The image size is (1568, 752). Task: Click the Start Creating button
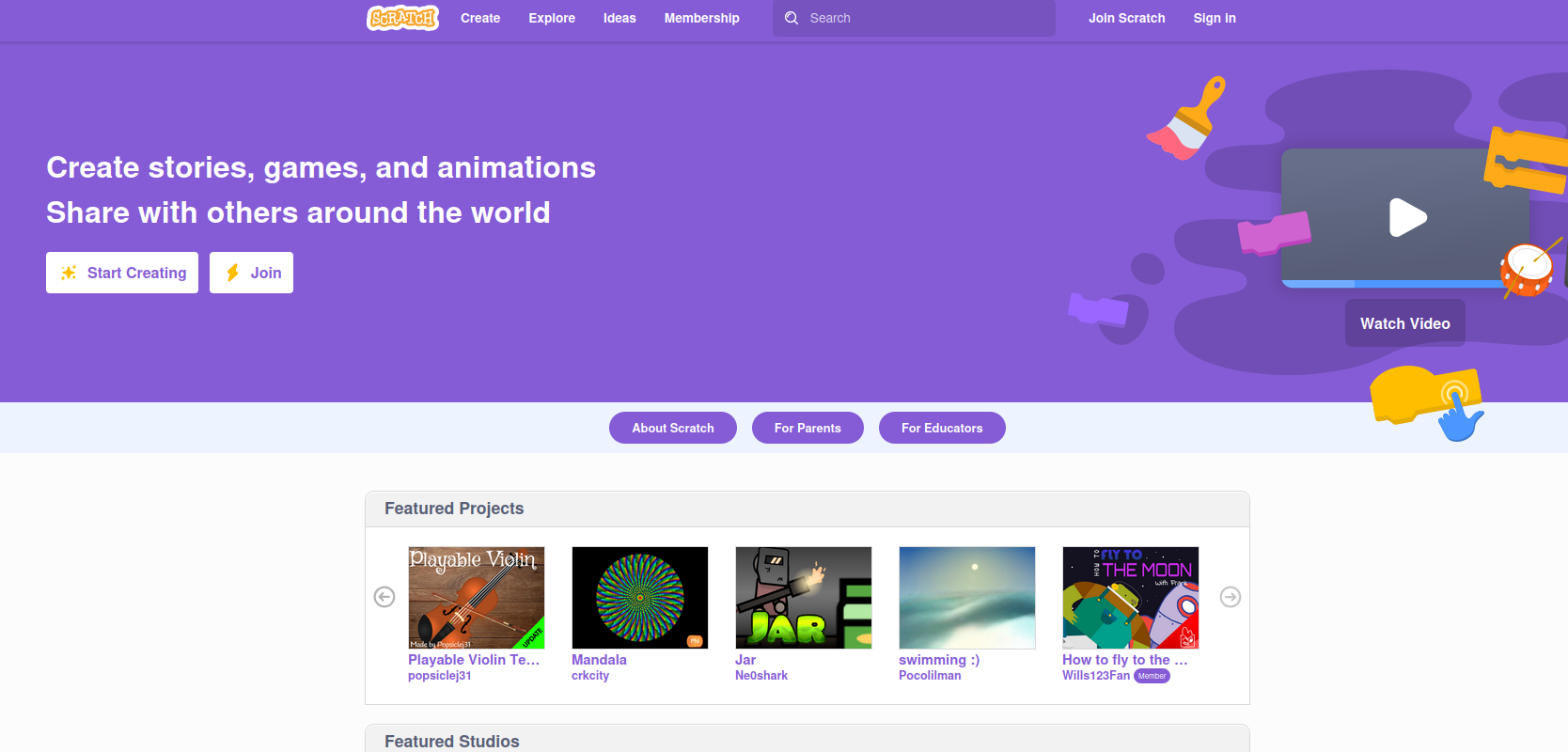tap(122, 273)
